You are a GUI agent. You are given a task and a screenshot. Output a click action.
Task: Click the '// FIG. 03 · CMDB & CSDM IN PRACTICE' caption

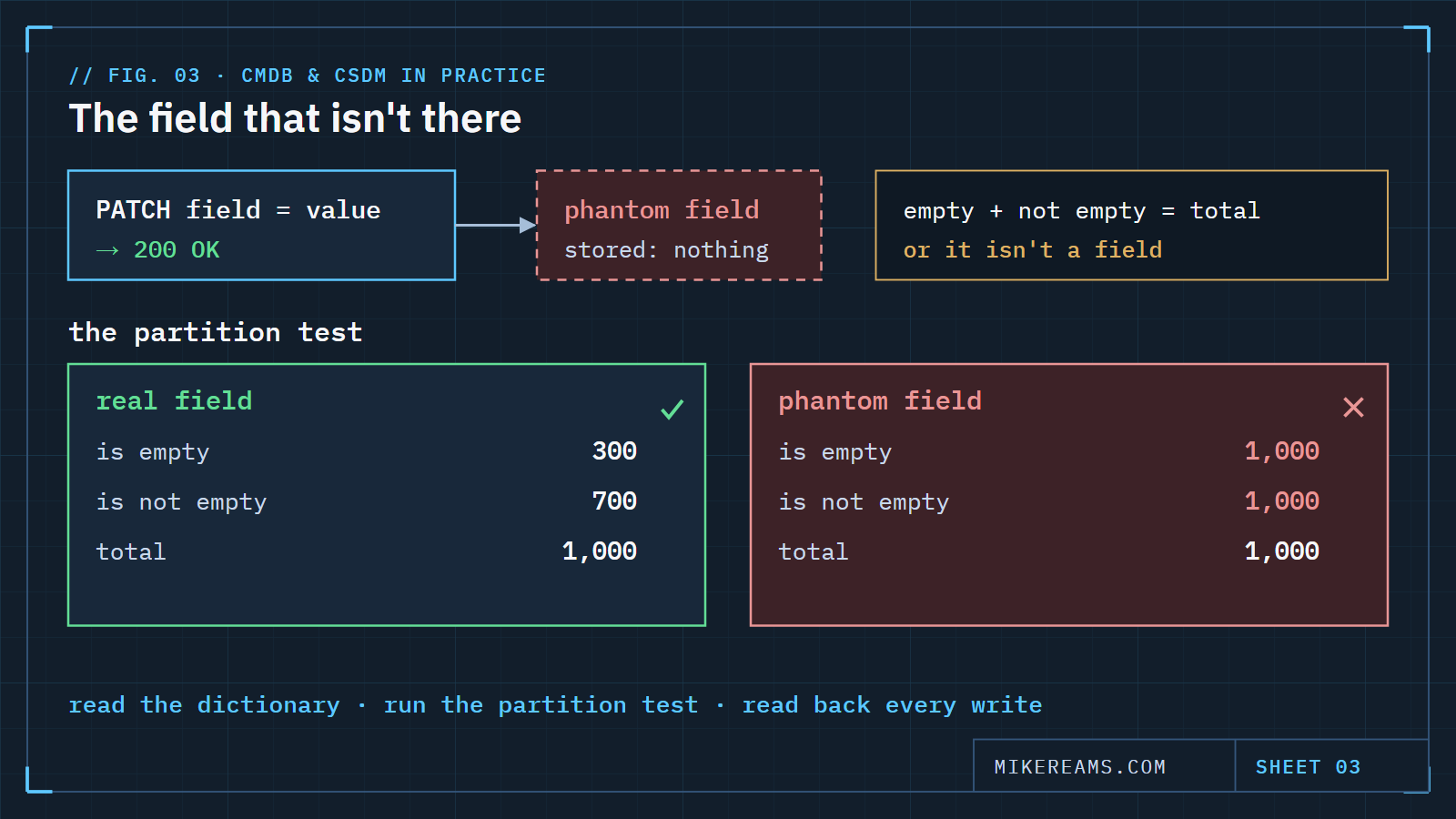[308, 76]
